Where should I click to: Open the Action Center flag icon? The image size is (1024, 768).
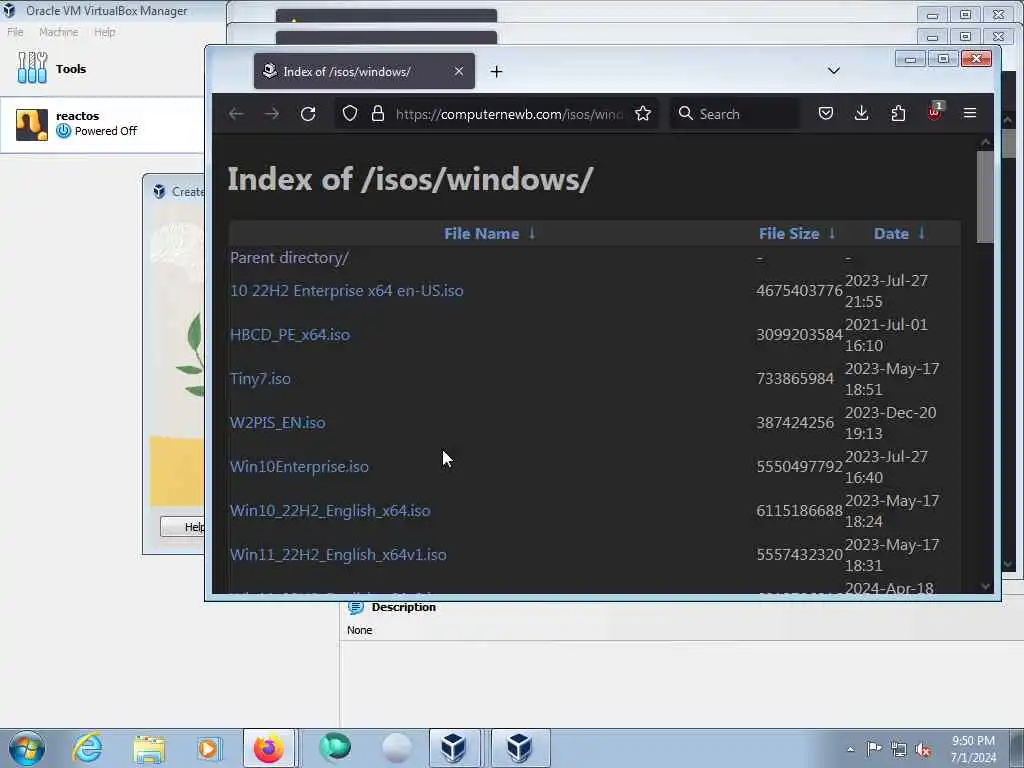coord(874,748)
